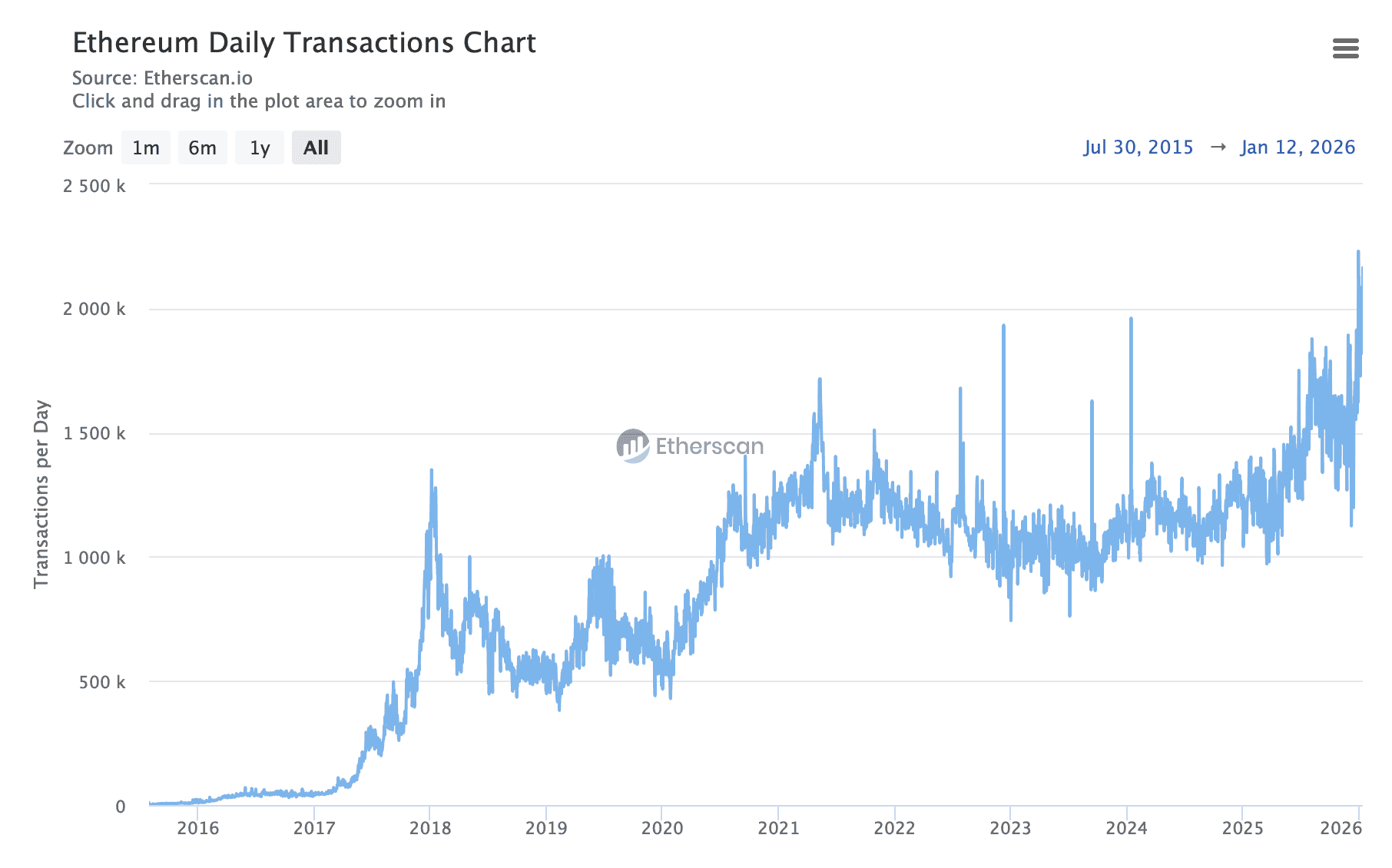Image resolution: width=1392 pixels, height=868 pixels.
Task: Click the end date Jan 12, 2026
Action: pos(1298,147)
